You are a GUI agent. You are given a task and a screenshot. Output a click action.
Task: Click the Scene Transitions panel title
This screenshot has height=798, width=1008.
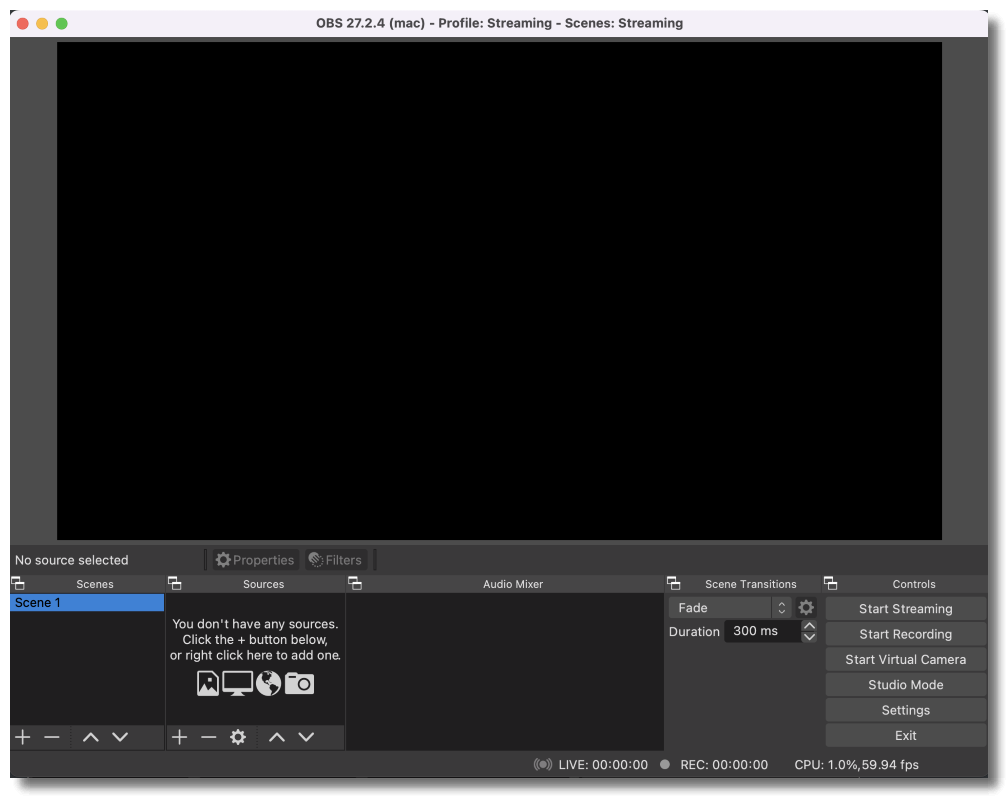pos(750,584)
